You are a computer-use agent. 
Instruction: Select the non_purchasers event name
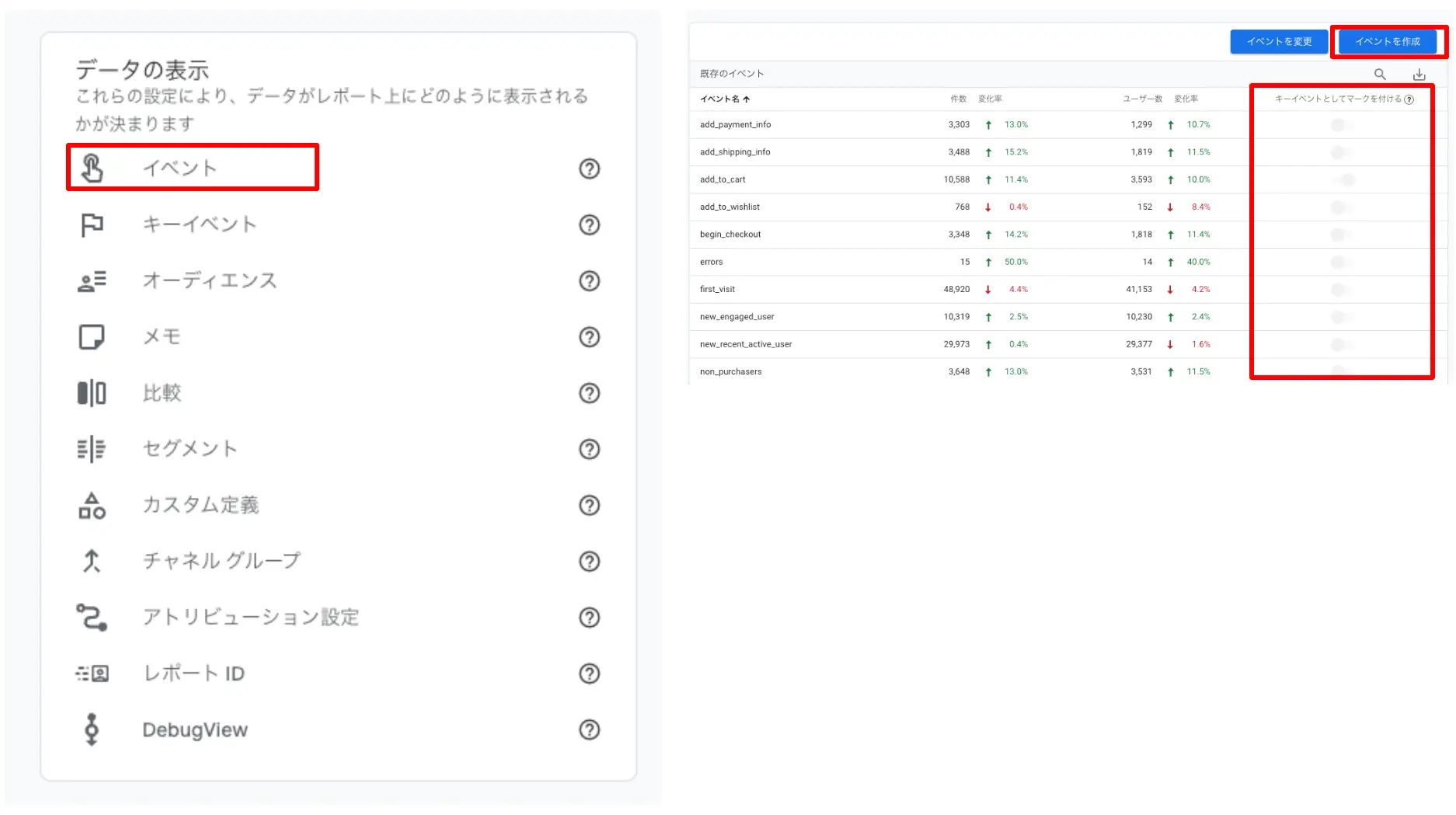click(x=730, y=371)
